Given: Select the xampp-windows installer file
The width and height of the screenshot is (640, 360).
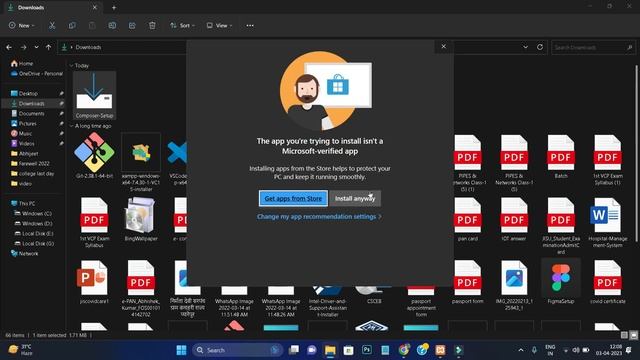Looking at the screenshot, I should 141,162.
